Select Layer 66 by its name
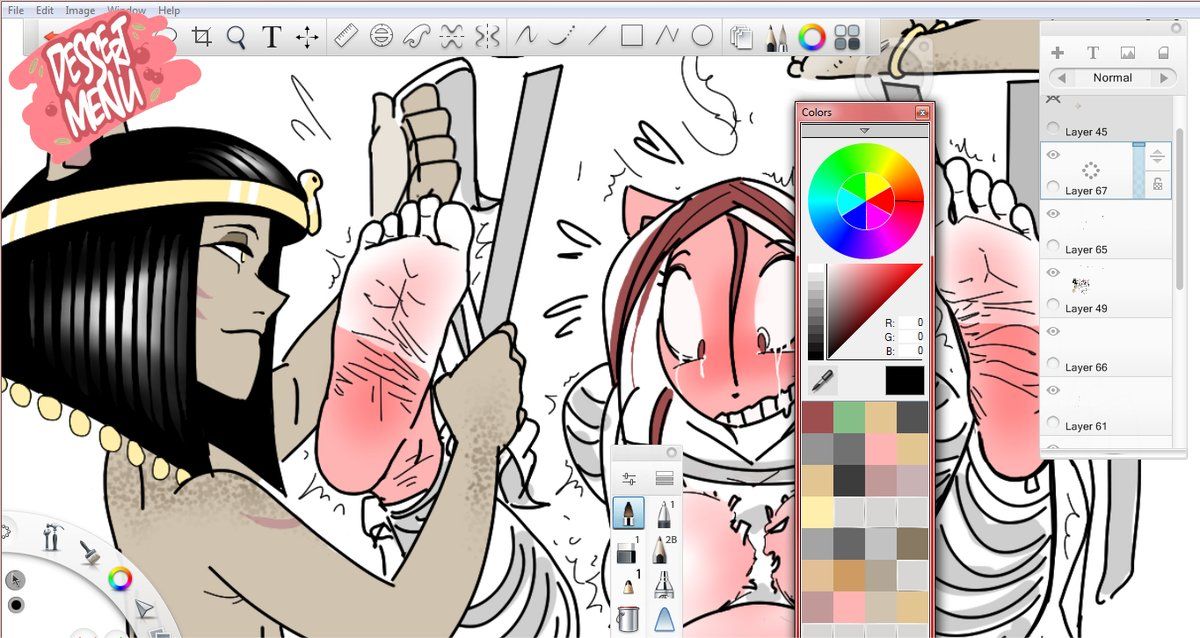 1086,367
